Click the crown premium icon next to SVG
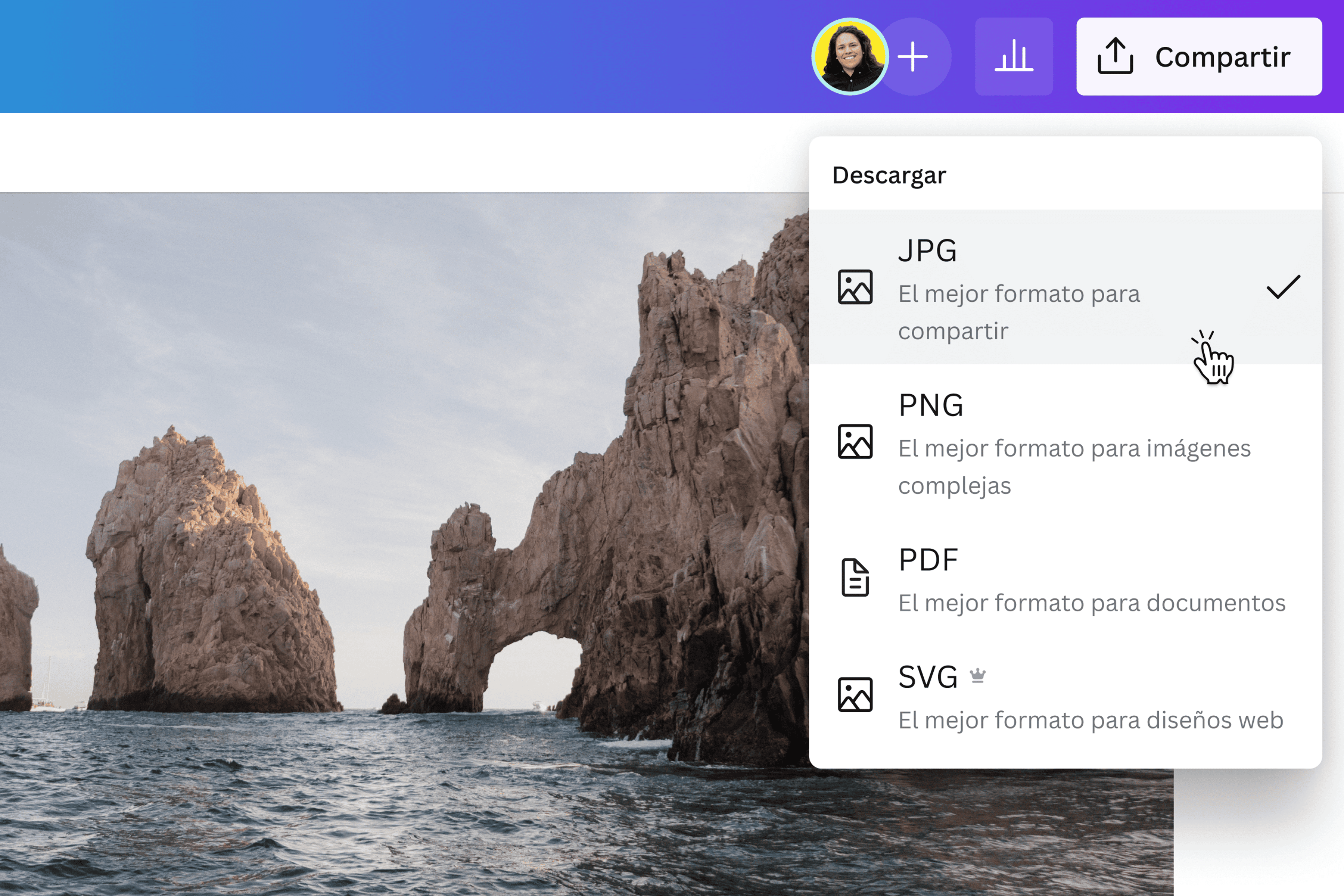This screenshot has width=1344, height=896. (978, 675)
